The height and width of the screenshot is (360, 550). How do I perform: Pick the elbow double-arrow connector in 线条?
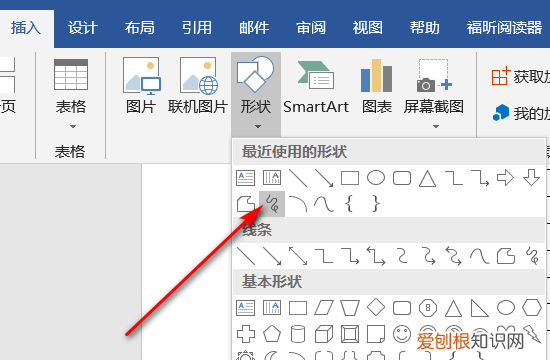pos(376,256)
